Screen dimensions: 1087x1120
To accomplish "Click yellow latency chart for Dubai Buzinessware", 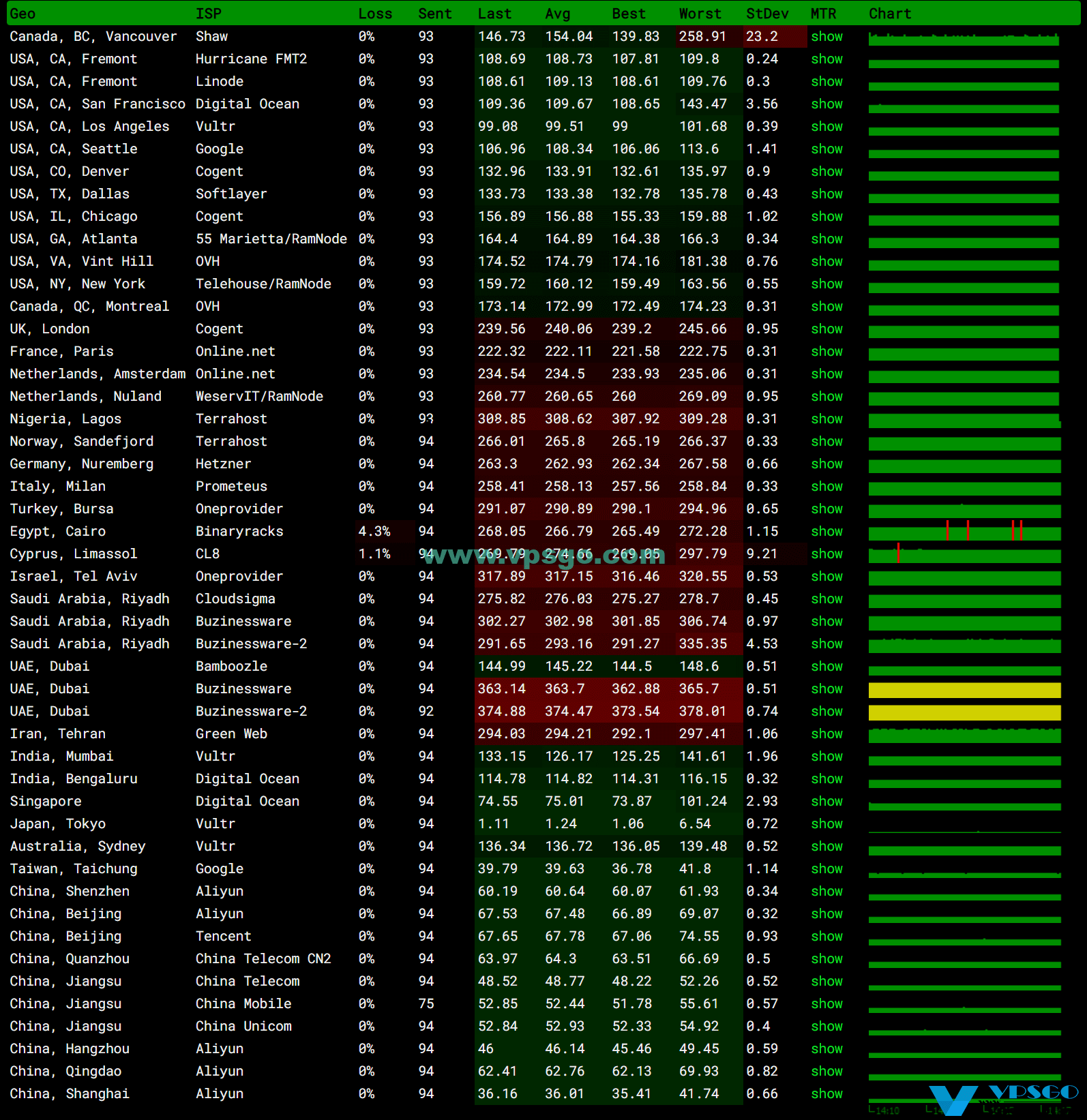I will 964,690.
